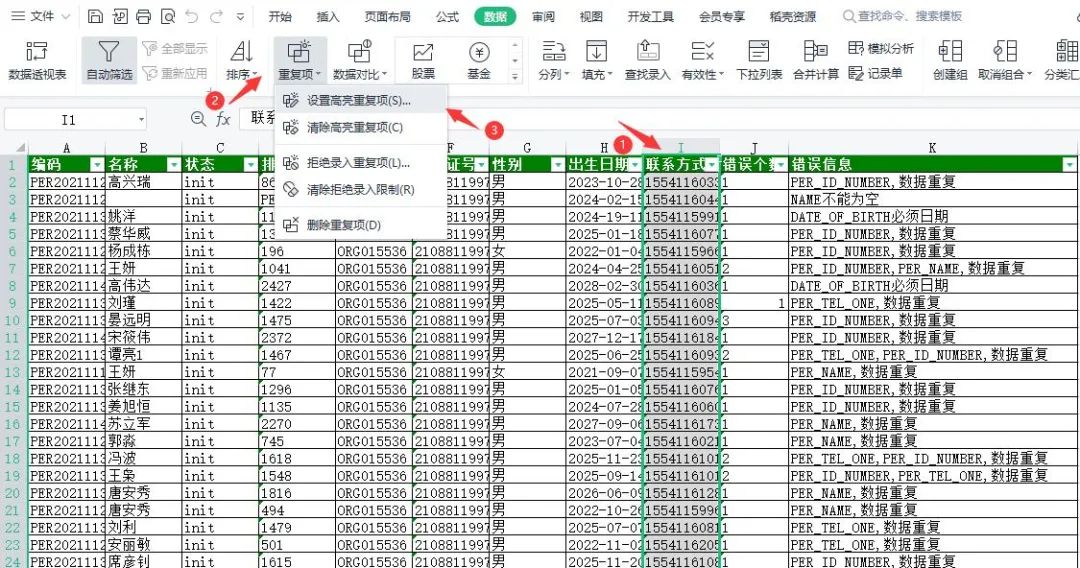Switch to the 开始 ribbon tab
Image resolution: width=1080 pixels, height=568 pixels.
pyautogui.click(x=280, y=17)
